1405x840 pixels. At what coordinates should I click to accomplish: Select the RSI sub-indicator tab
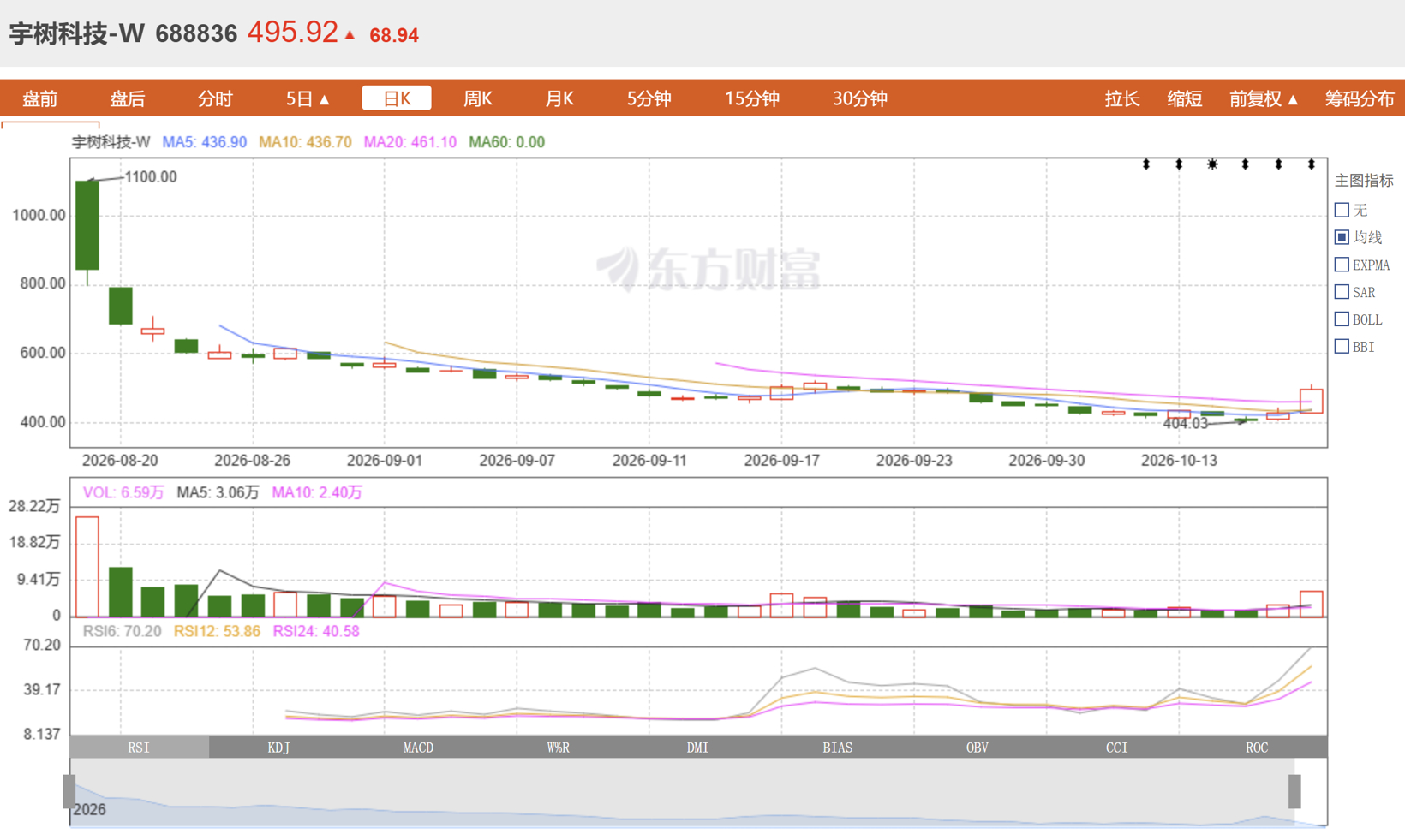pyautogui.click(x=140, y=747)
